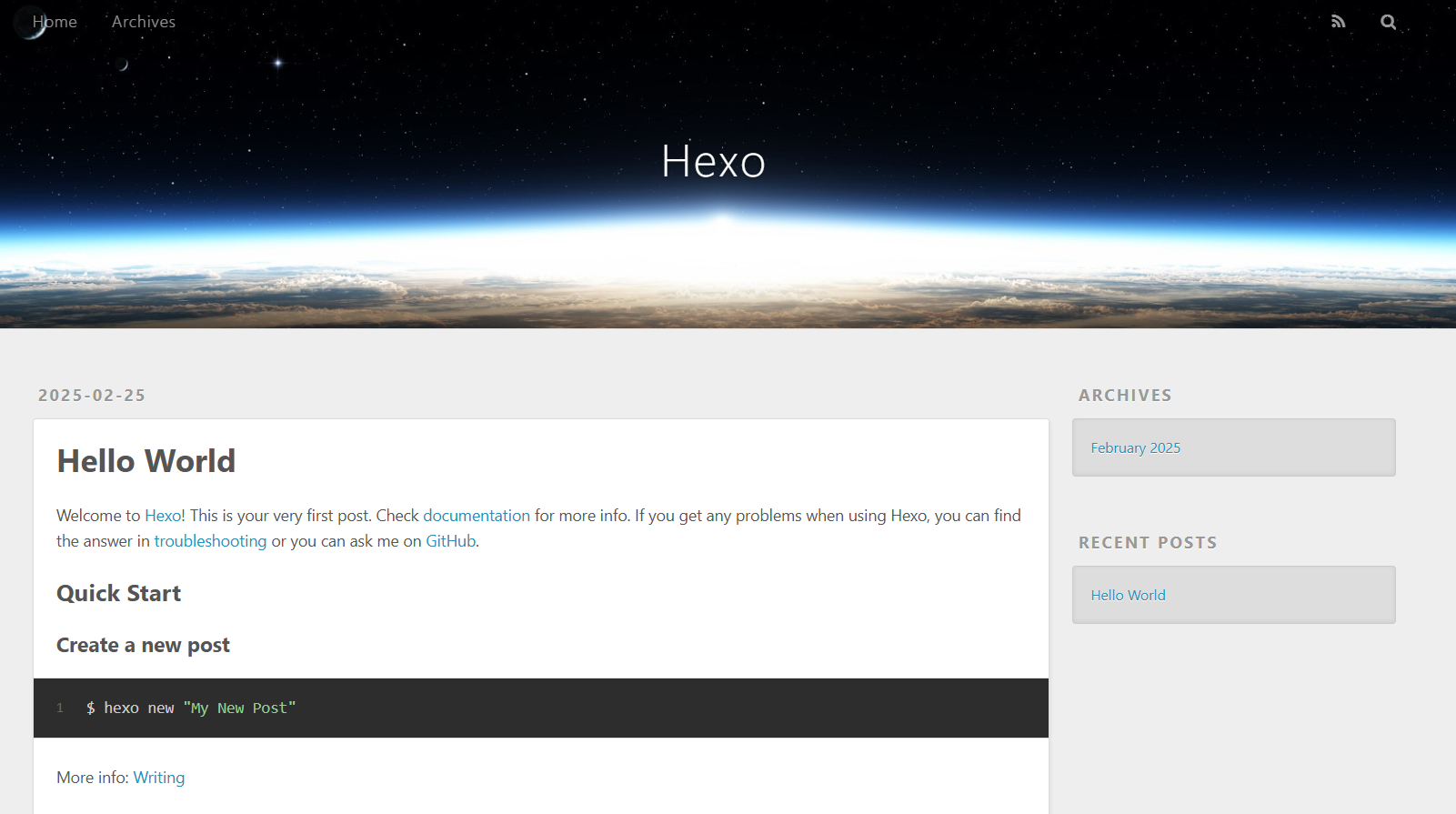Go to the Home nav link

pyautogui.click(x=55, y=22)
